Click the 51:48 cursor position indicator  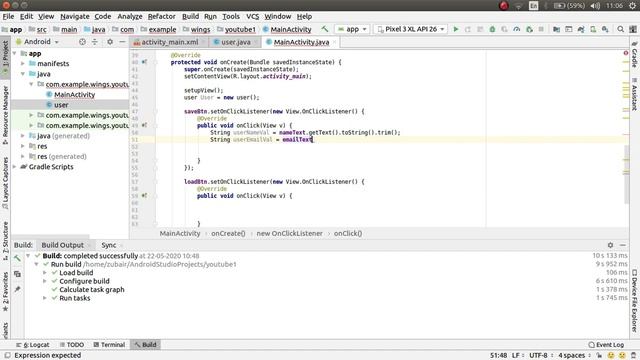click(x=498, y=356)
